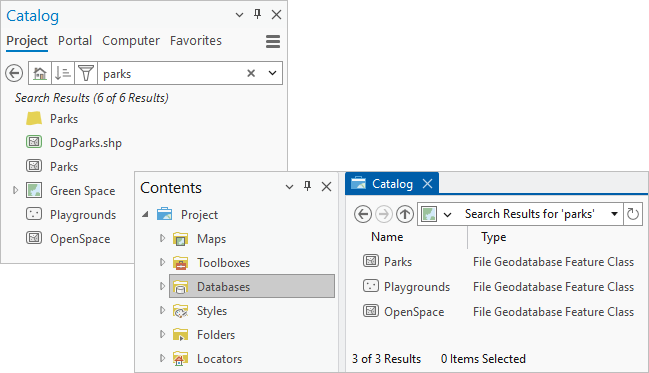This screenshot has width=649, height=373.
Task: Switch to the Computer tab
Action: (x=131, y=41)
